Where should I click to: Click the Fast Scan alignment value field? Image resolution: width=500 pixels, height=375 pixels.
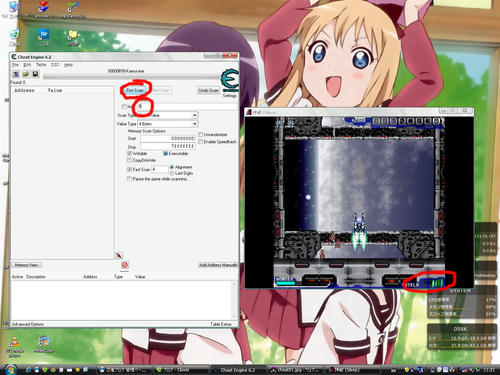point(160,169)
